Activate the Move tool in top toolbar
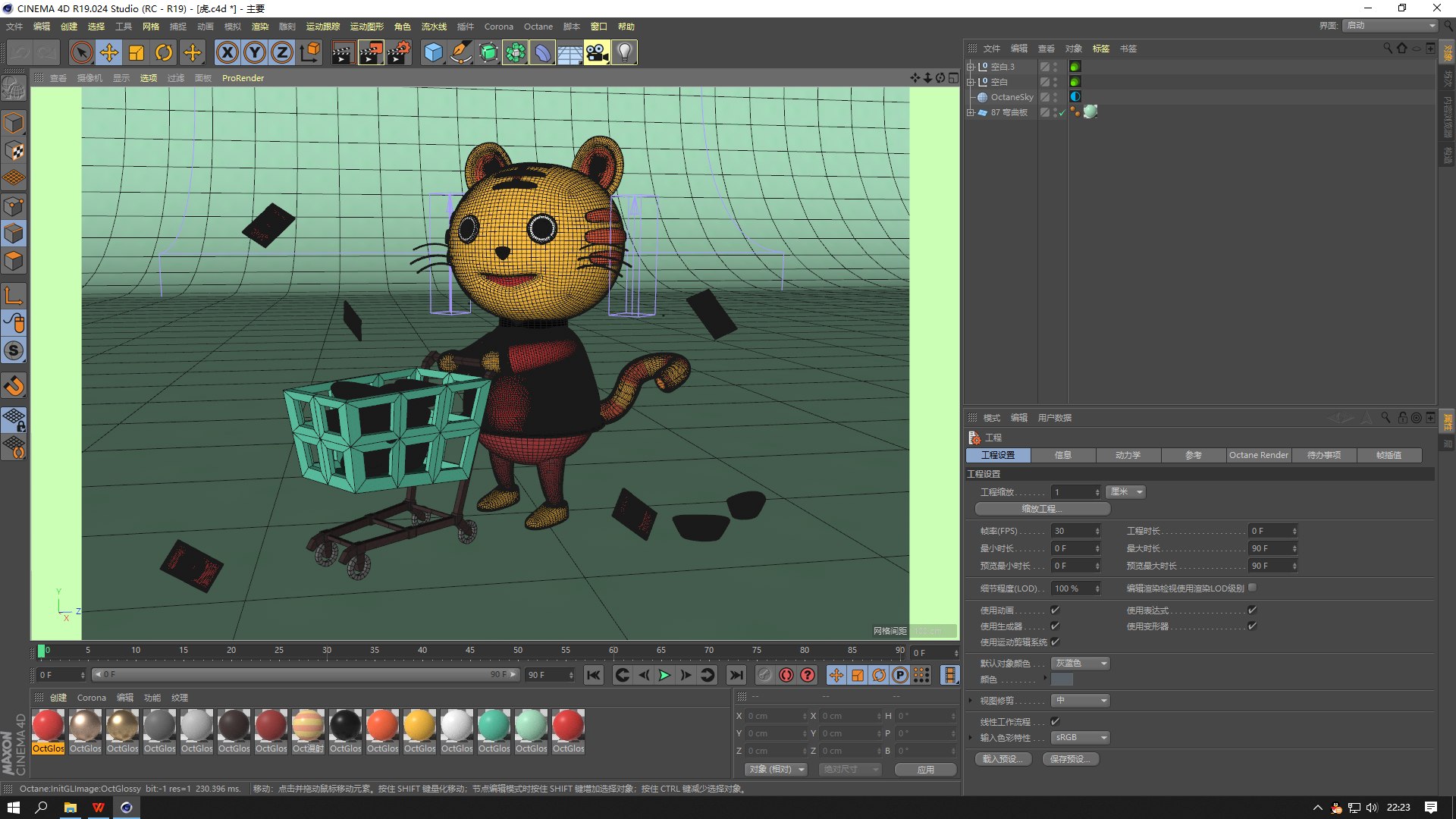The width and height of the screenshot is (1456, 819). [x=109, y=52]
